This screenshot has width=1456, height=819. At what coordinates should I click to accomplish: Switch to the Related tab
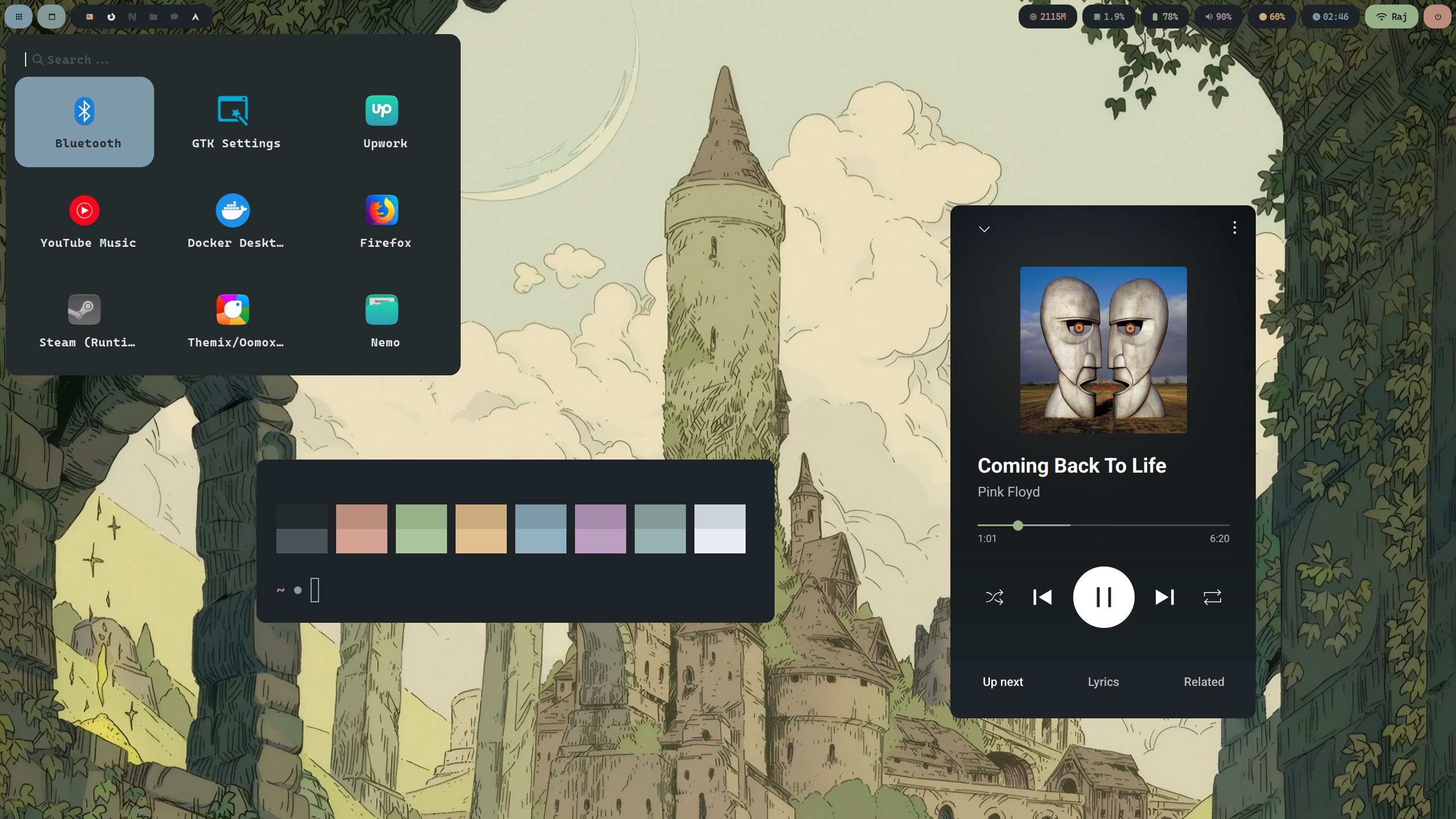[x=1204, y=681]
